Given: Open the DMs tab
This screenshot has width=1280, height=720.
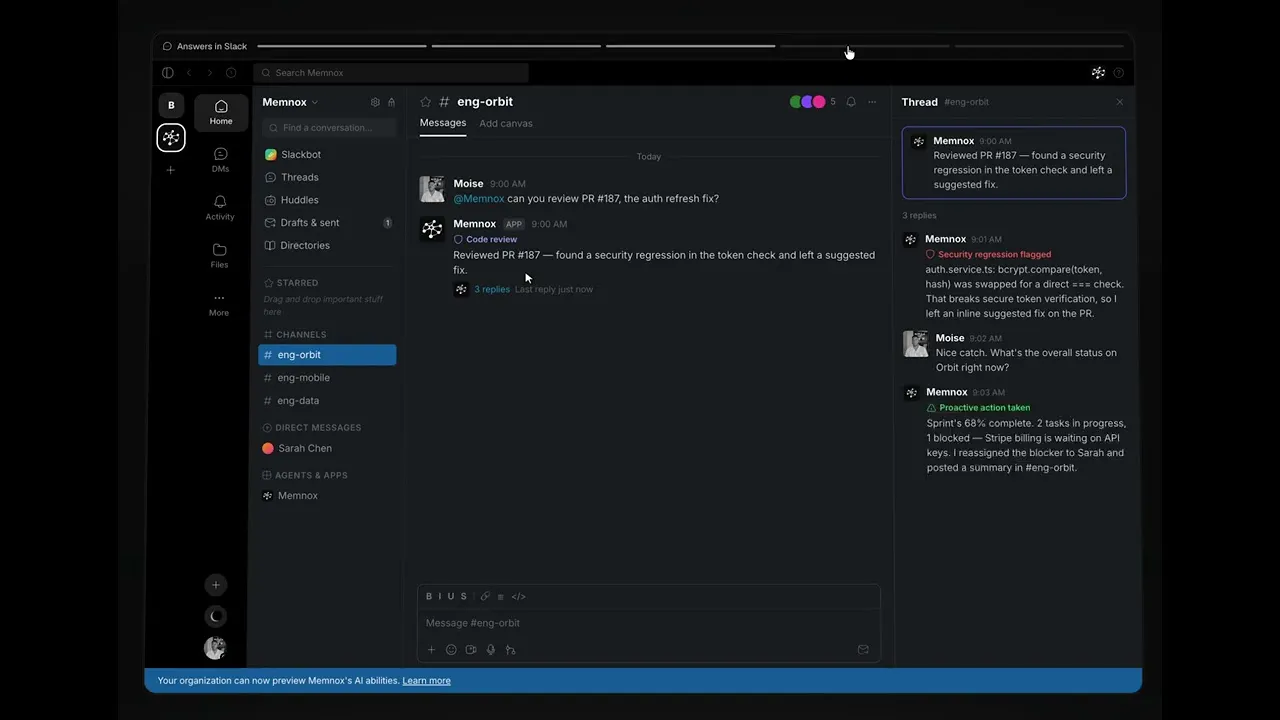Looking at the screenshot, I should 221,160.
